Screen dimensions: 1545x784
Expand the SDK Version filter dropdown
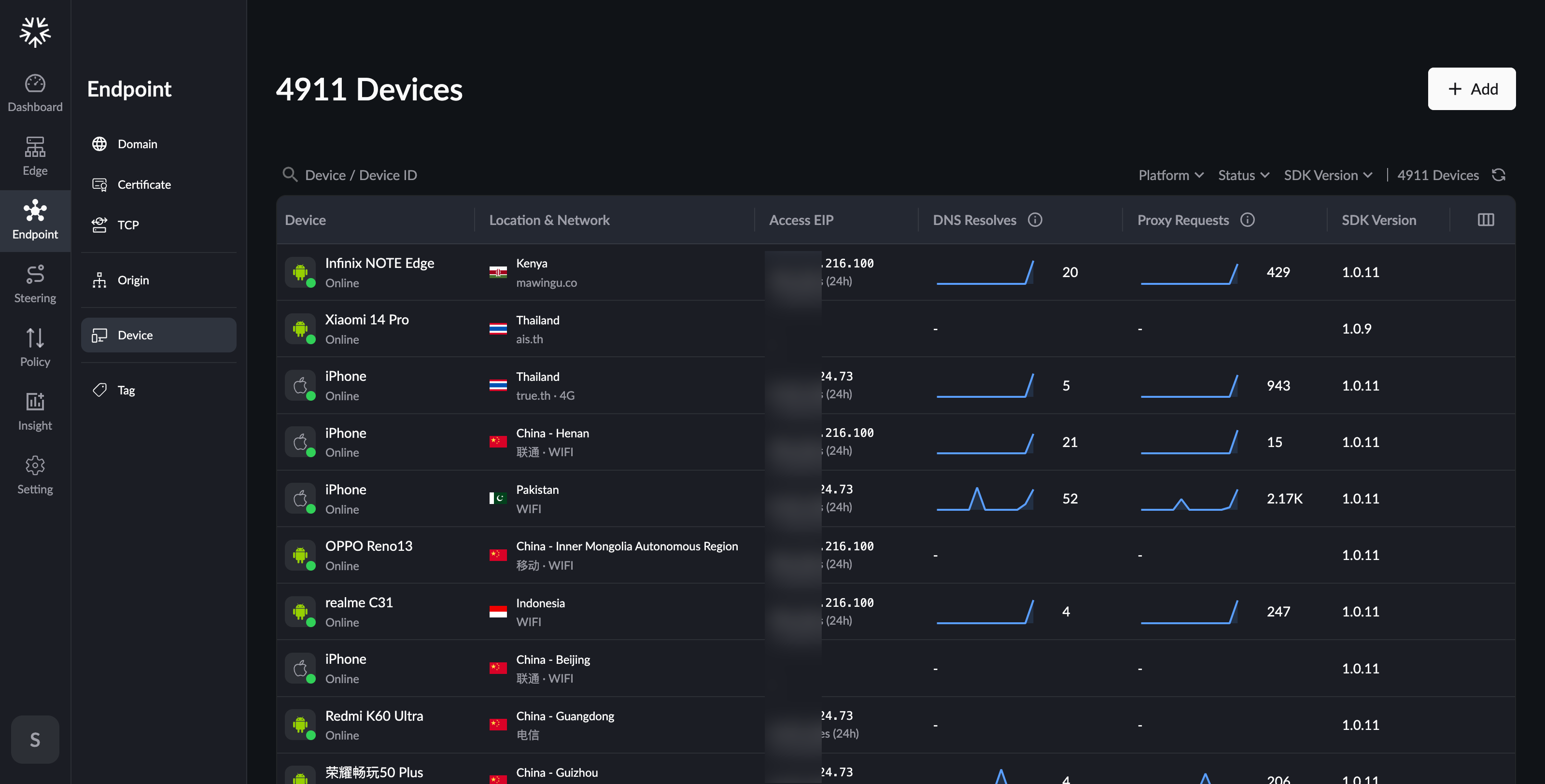pos(1329,175)
